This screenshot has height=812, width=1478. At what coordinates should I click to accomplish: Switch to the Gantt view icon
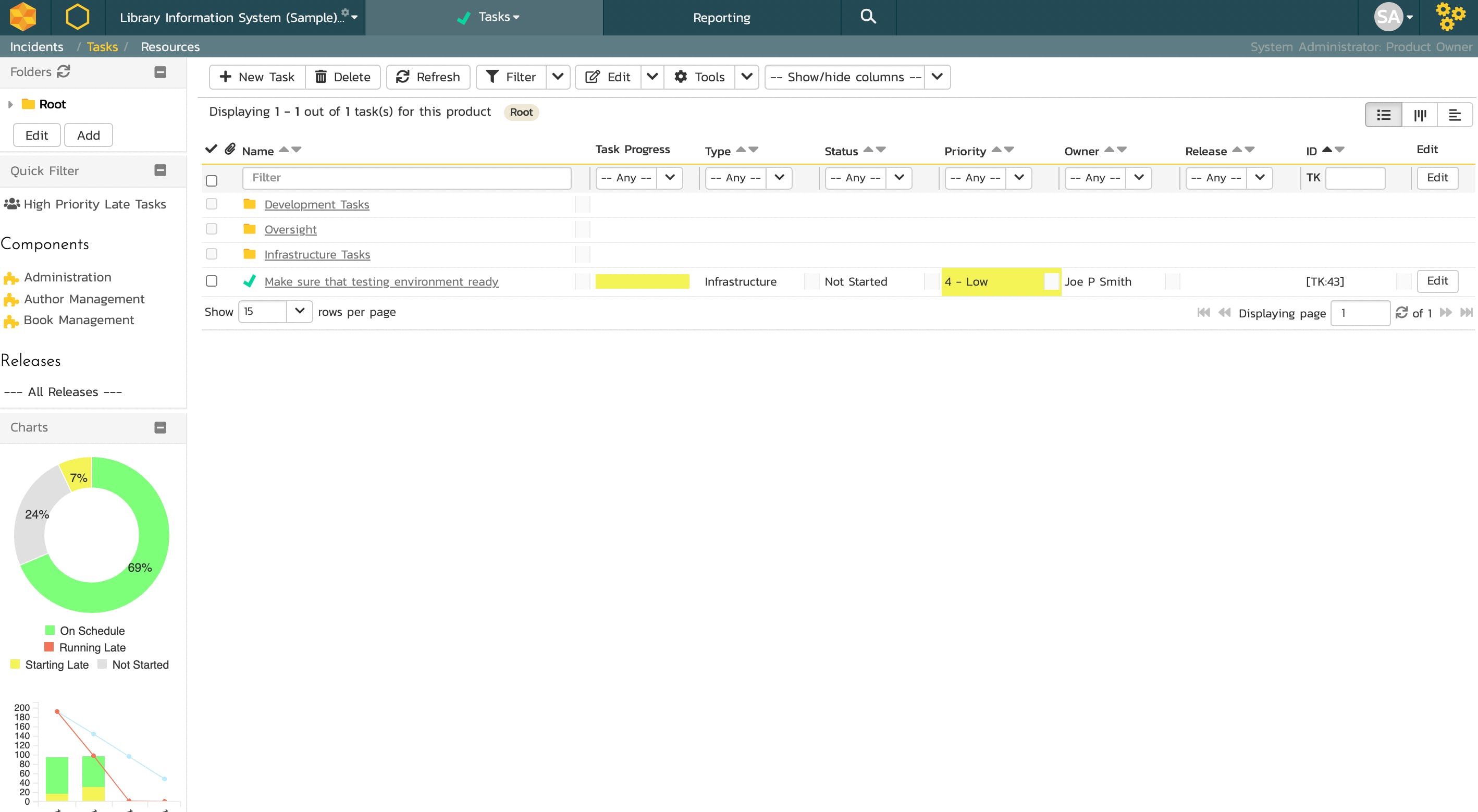tap(1455, 115)
